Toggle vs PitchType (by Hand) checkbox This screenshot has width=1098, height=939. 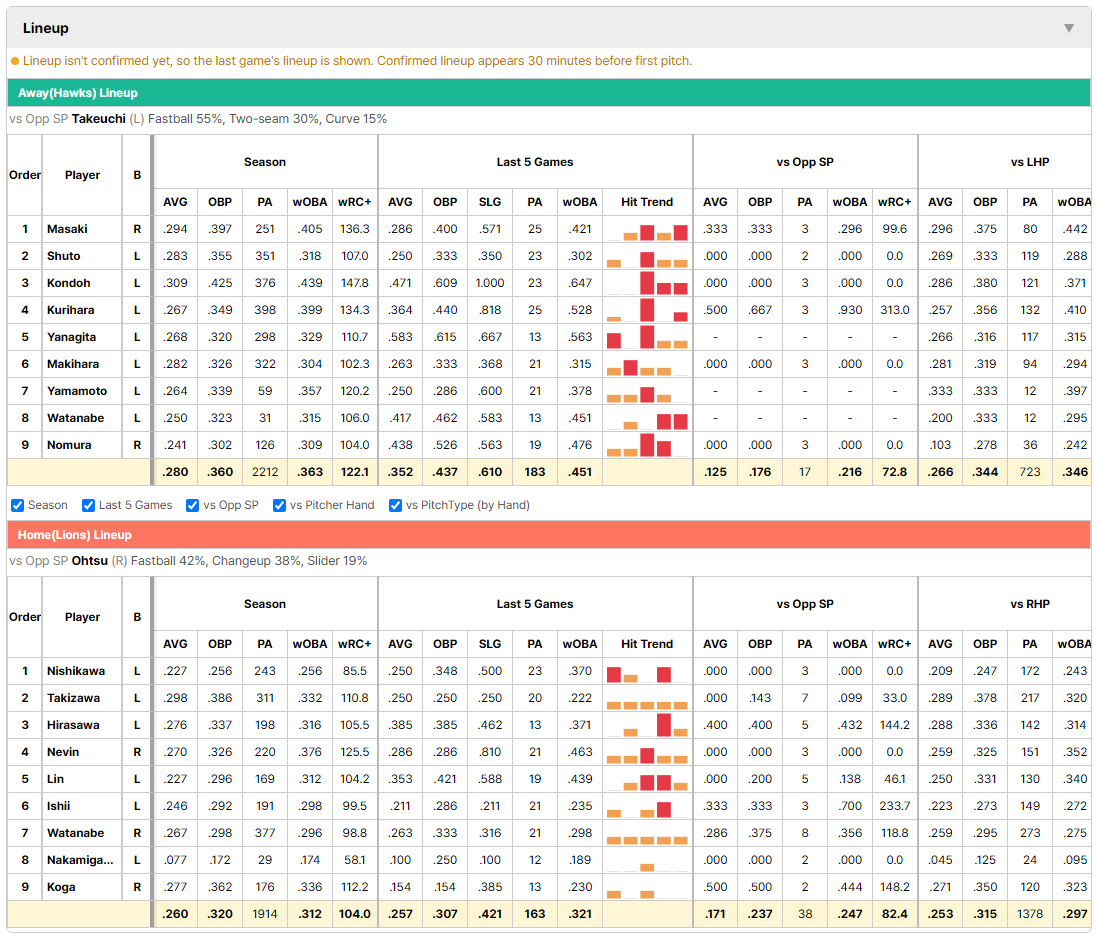click(x=396, y=506)
